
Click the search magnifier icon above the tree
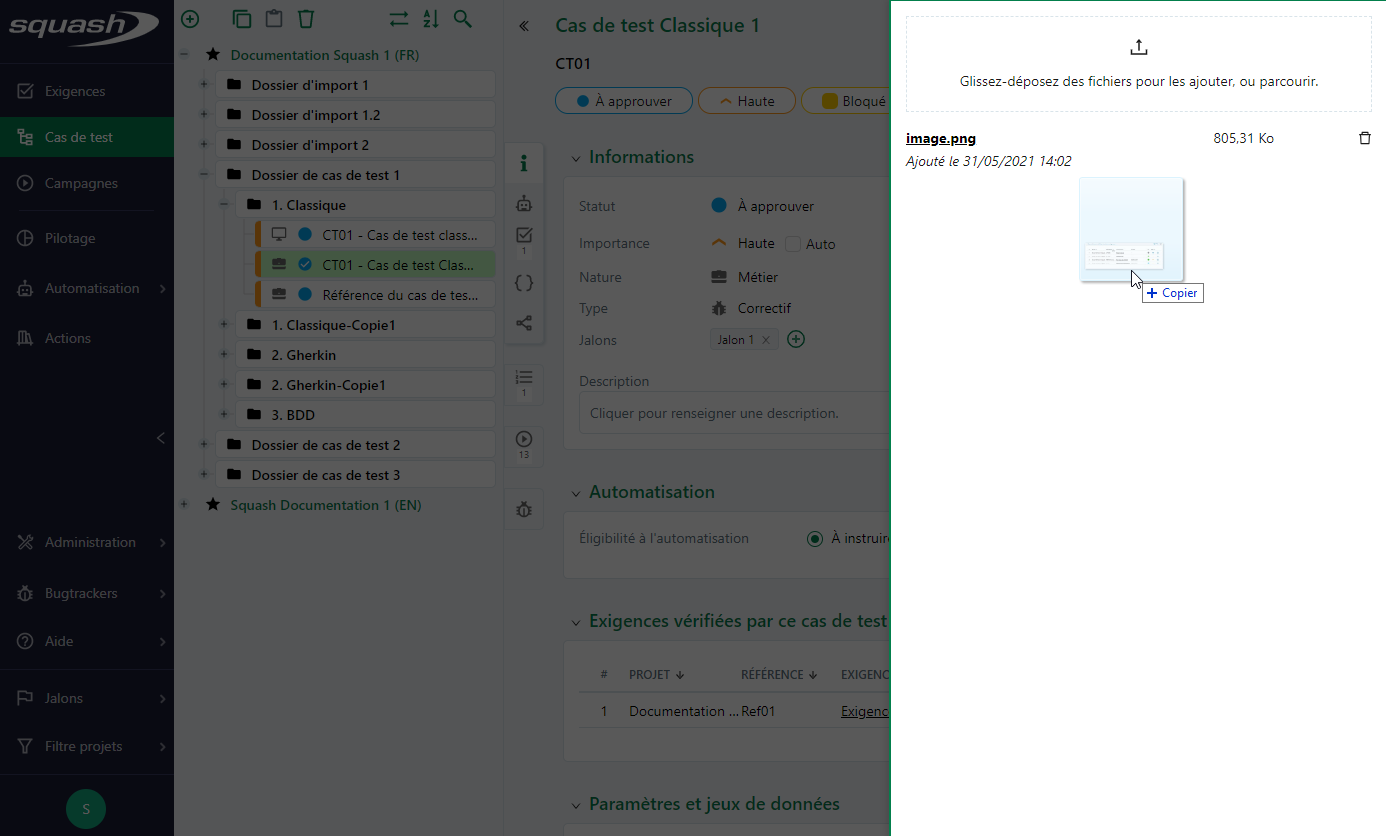point(462,19)
